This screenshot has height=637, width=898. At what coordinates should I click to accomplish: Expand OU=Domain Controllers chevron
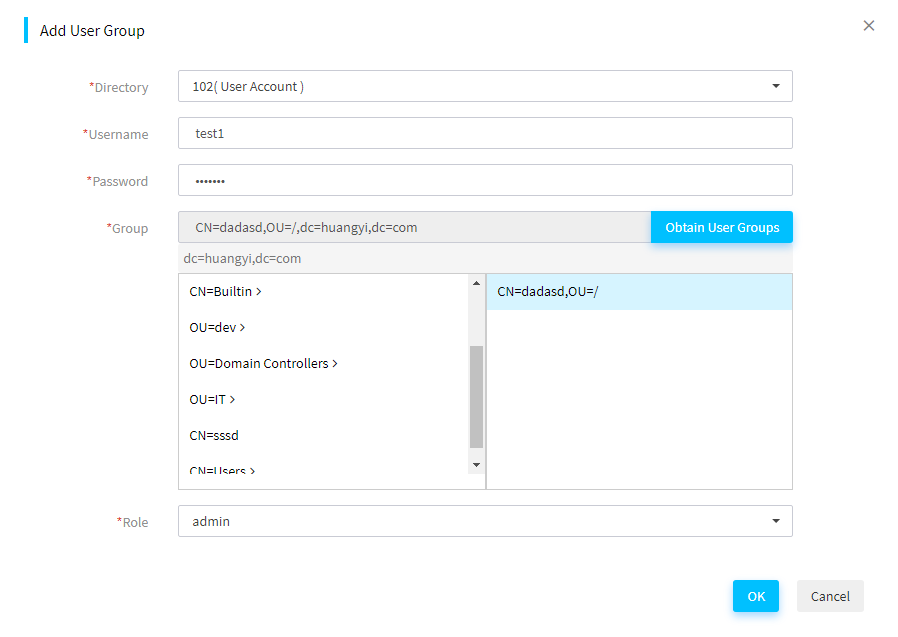coord(335,364)
